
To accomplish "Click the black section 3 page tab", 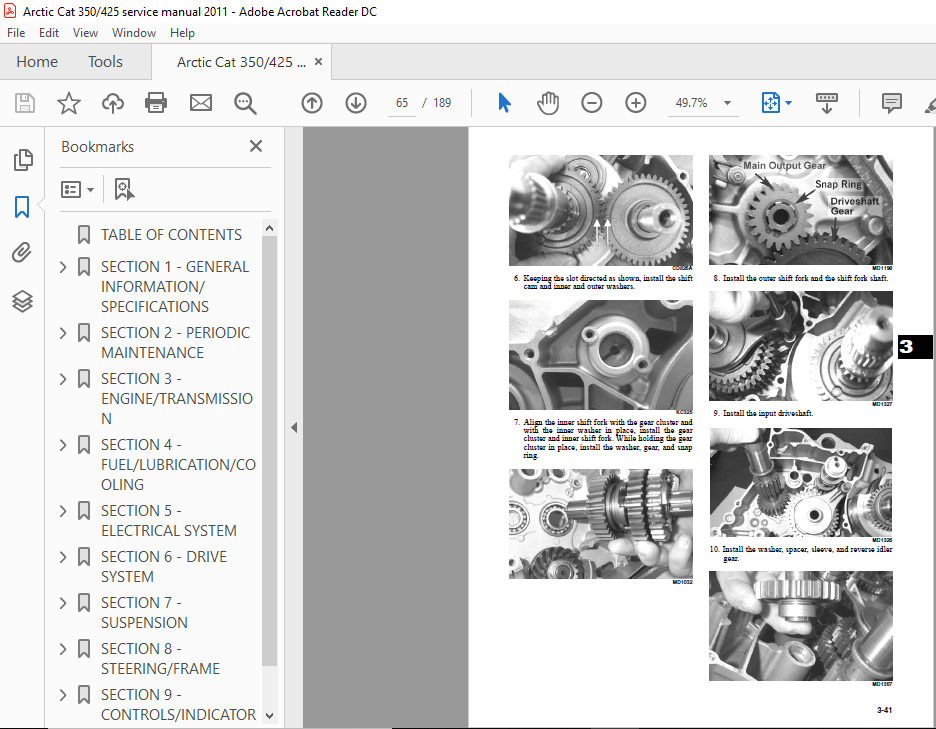I will pyautogui.click(x=915, y=347).
